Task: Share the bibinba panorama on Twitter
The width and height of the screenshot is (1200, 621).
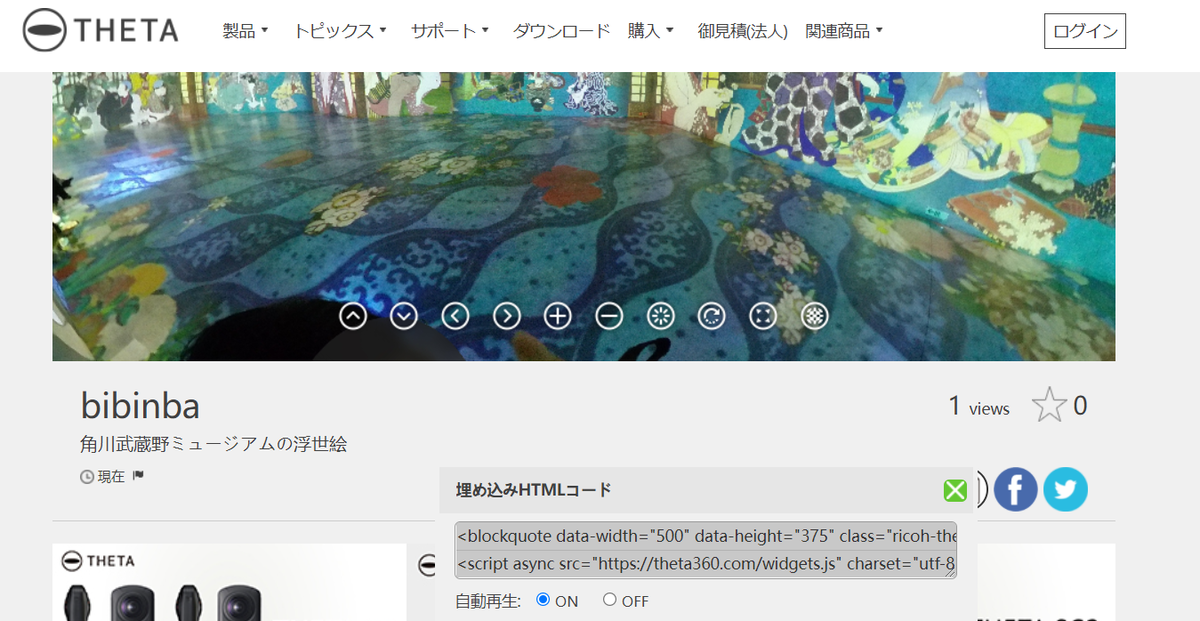Action: [x=1065, y=489]
